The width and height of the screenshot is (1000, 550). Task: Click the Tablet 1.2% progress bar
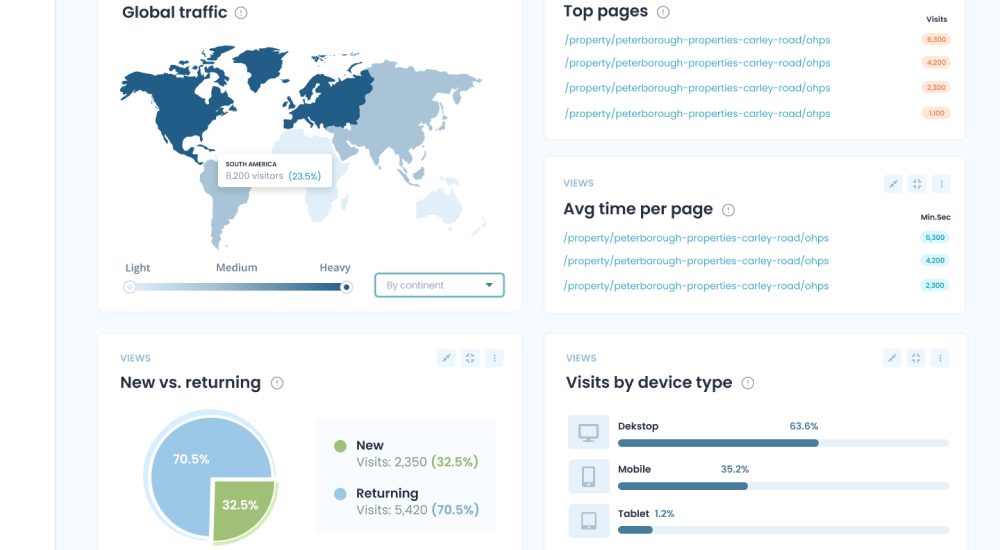pyautogui.click(x=783, y=530)
